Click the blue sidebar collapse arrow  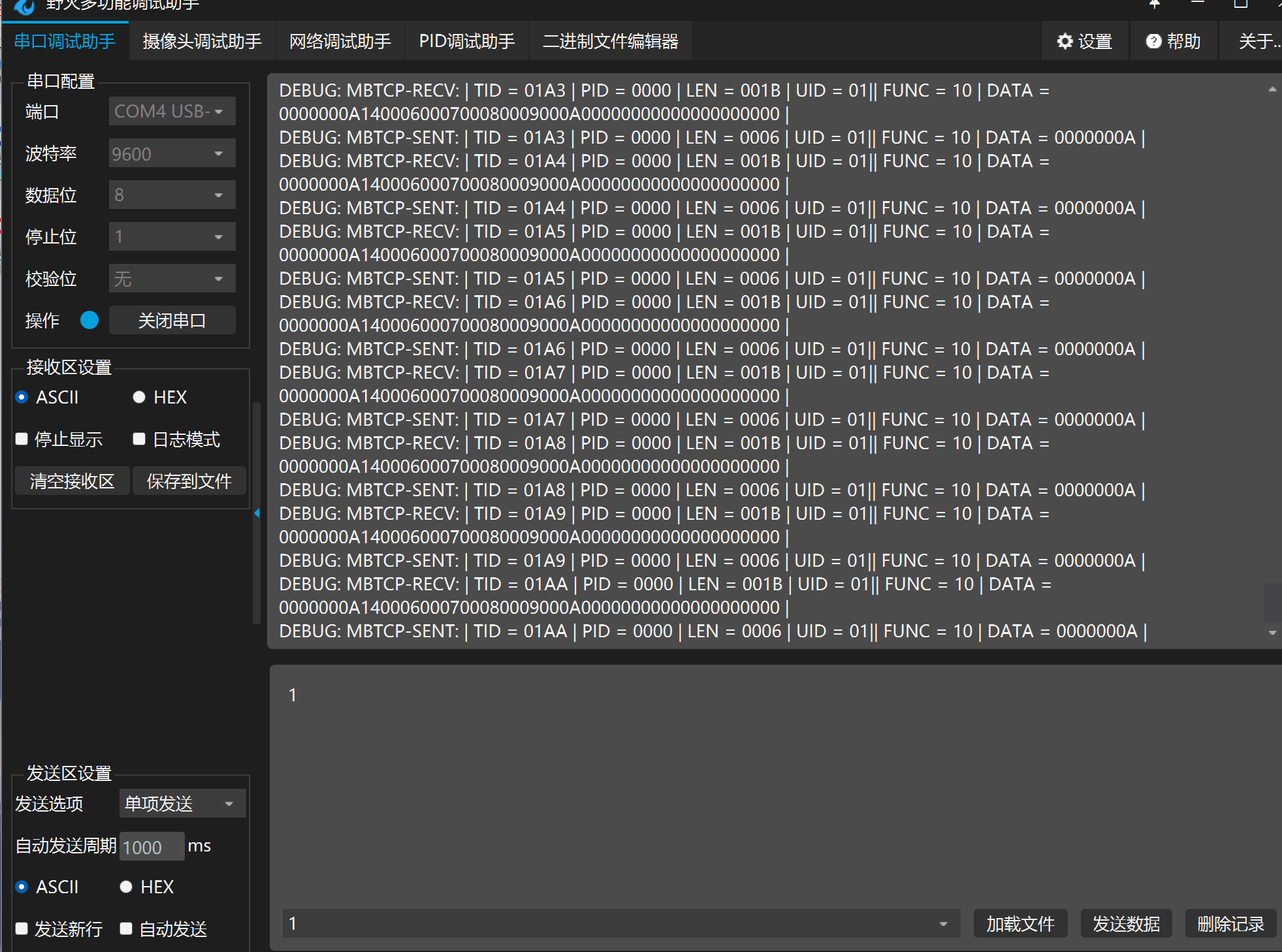257,513
